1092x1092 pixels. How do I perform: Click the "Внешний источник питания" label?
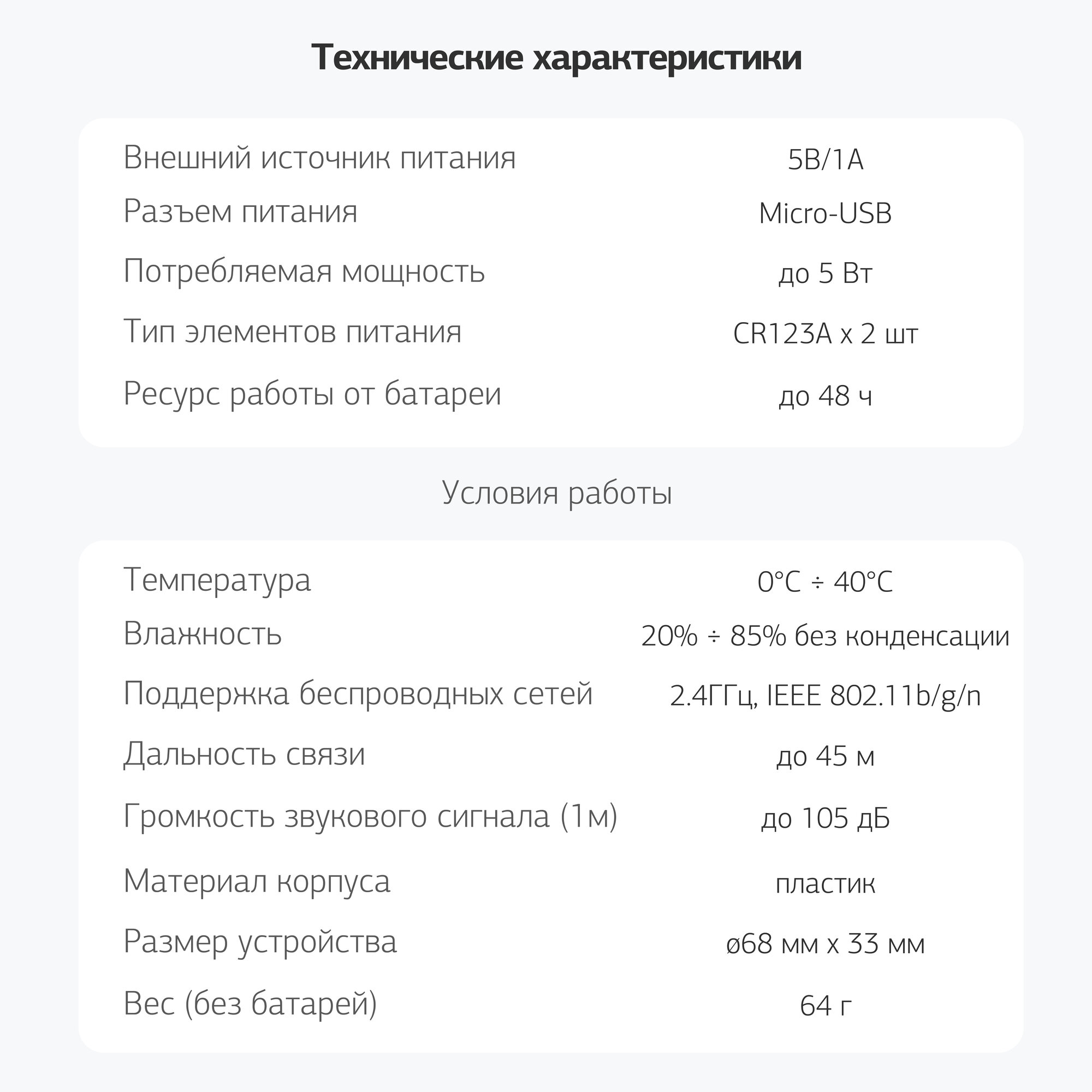pos(319,157)
